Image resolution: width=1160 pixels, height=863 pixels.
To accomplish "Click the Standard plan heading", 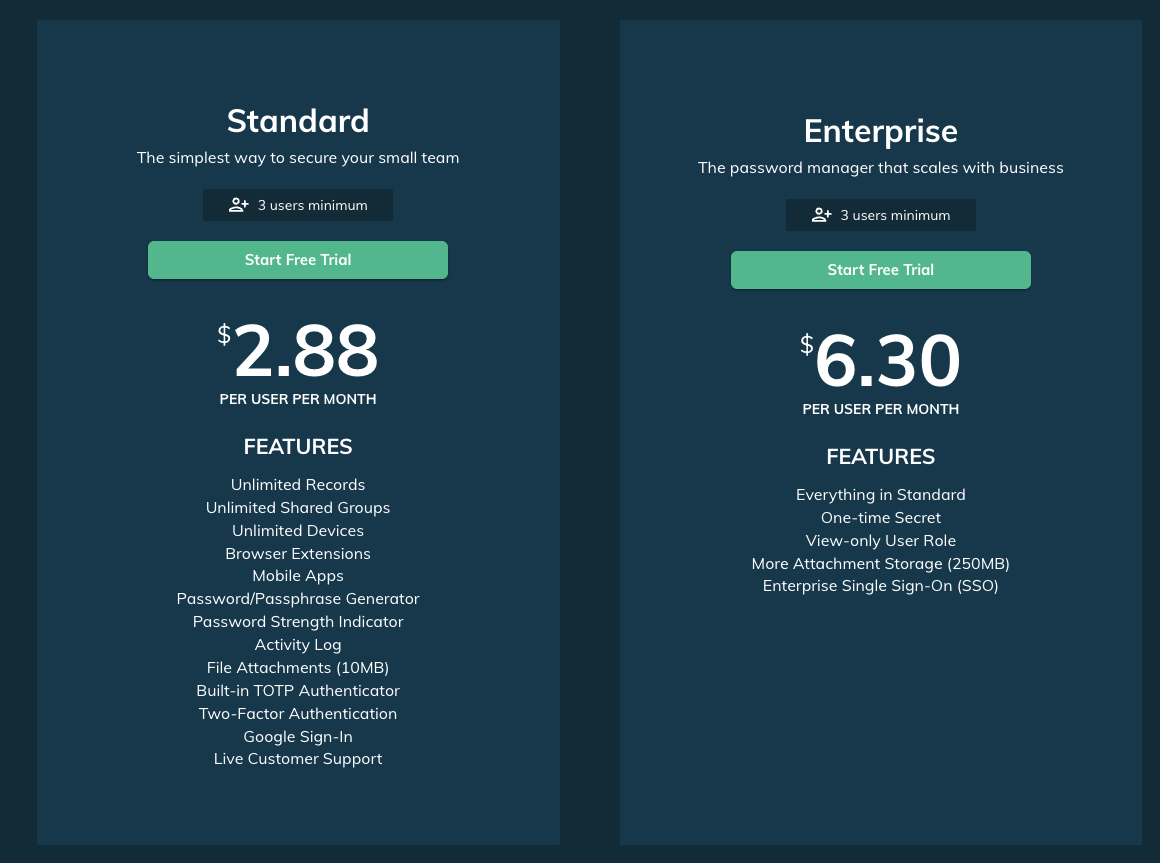I will [x=298, y=121].
